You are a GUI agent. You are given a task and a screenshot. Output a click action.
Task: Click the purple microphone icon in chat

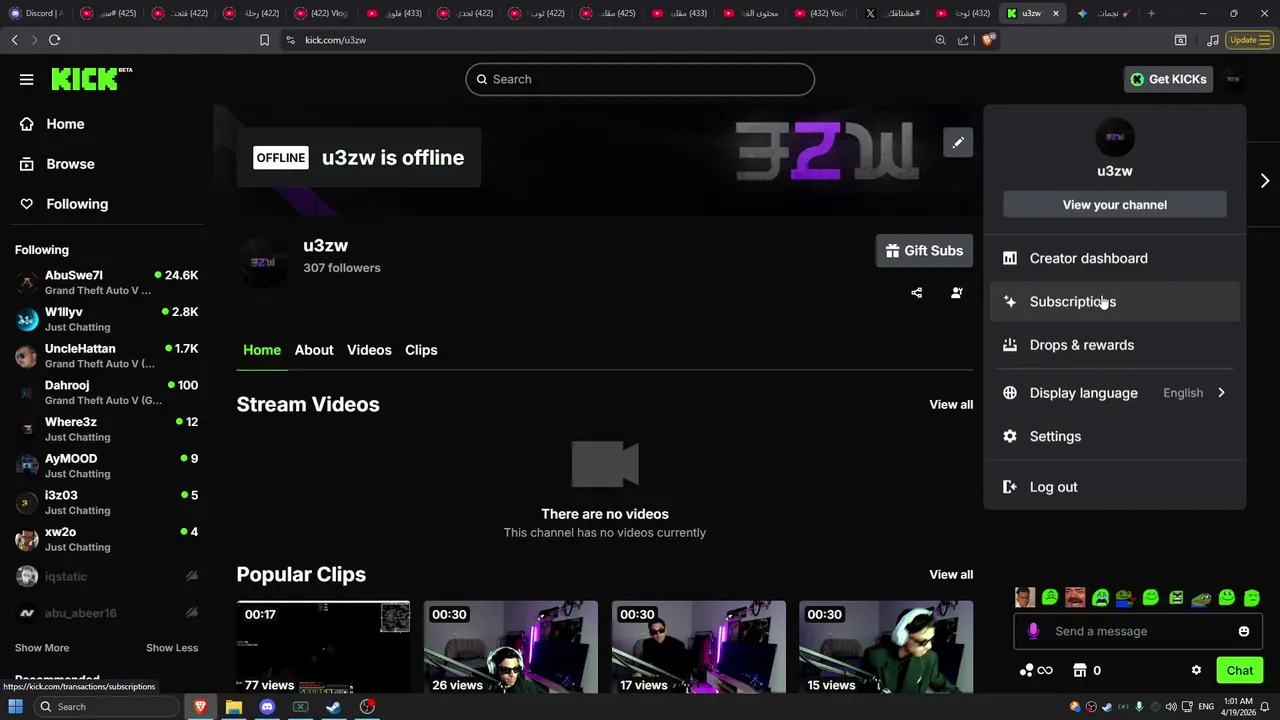click(x=1033, y=631)
